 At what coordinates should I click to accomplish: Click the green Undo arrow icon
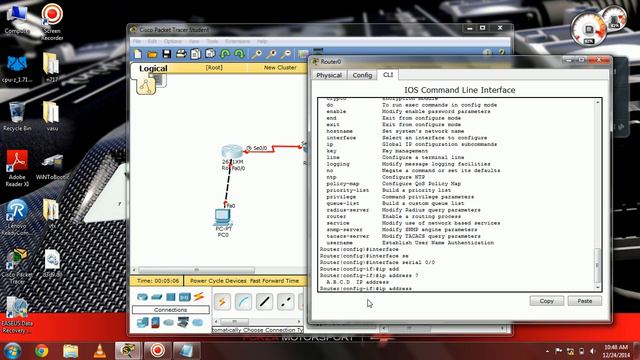point(224,54)
